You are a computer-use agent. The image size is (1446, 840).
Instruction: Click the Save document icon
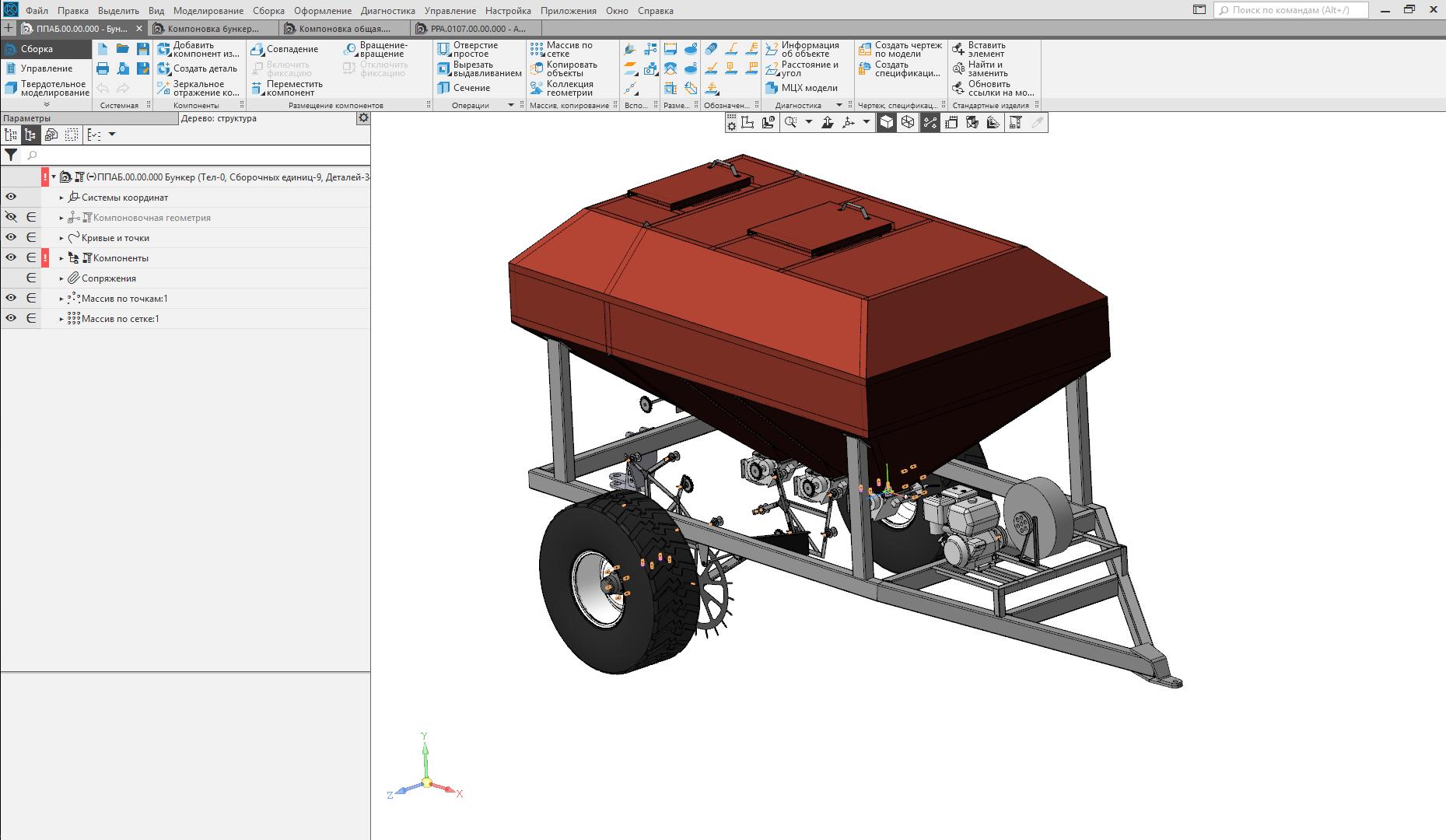[142, 49]
